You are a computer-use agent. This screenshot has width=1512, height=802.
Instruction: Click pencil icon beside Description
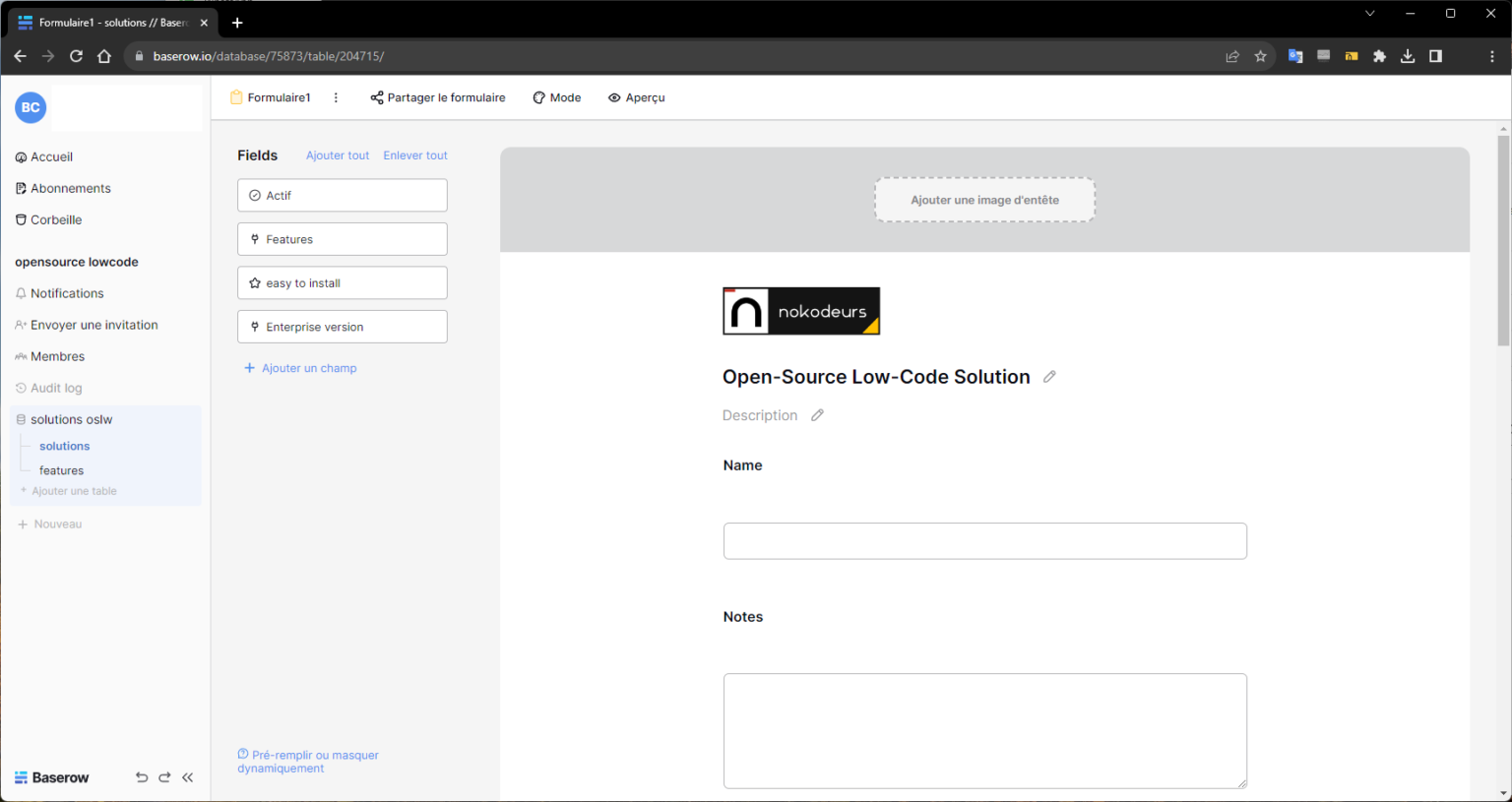coord(817,415)
